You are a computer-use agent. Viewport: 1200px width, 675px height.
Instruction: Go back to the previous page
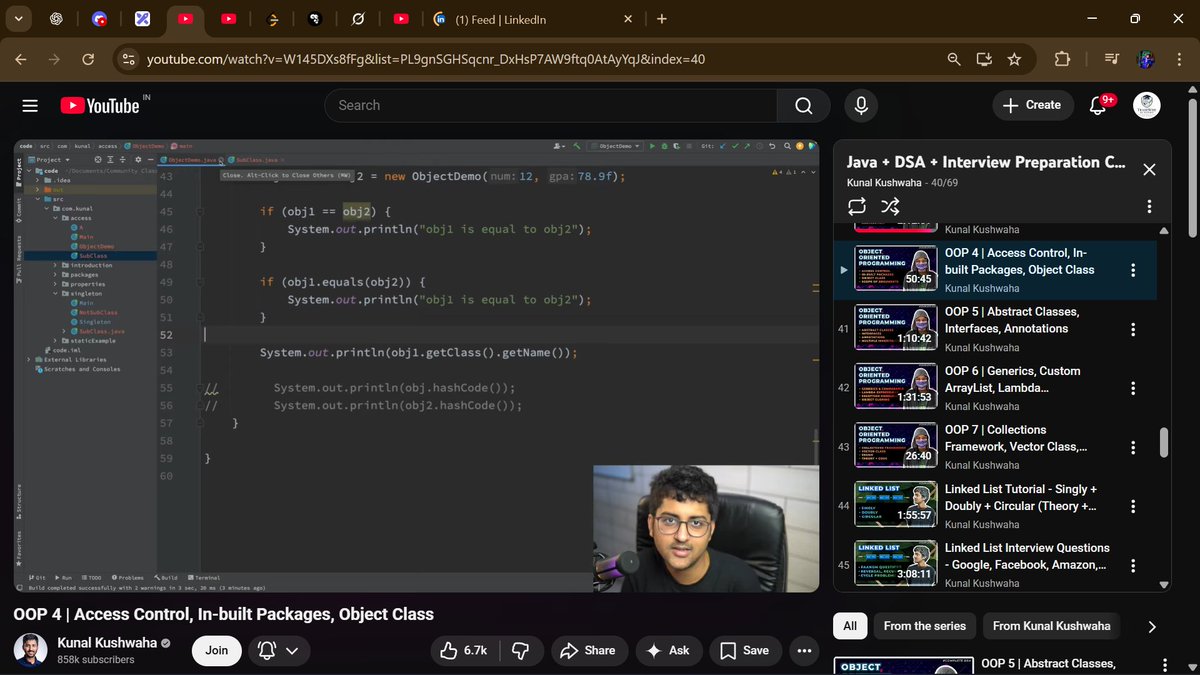pos(21,59)
